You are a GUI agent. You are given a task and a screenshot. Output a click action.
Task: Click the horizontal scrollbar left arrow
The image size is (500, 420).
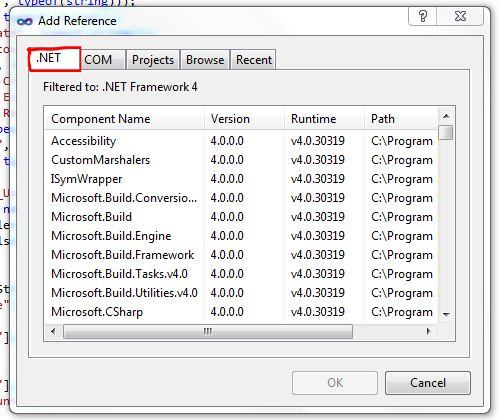coord(53,331)
